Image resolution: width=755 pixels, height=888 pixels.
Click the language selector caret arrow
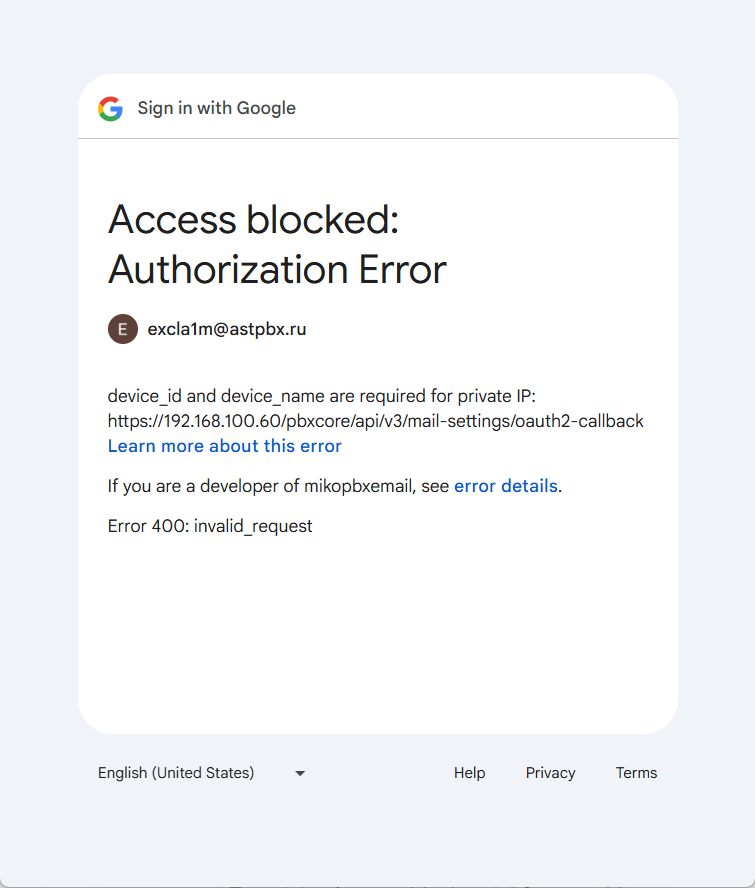click(x=300, y=773)
